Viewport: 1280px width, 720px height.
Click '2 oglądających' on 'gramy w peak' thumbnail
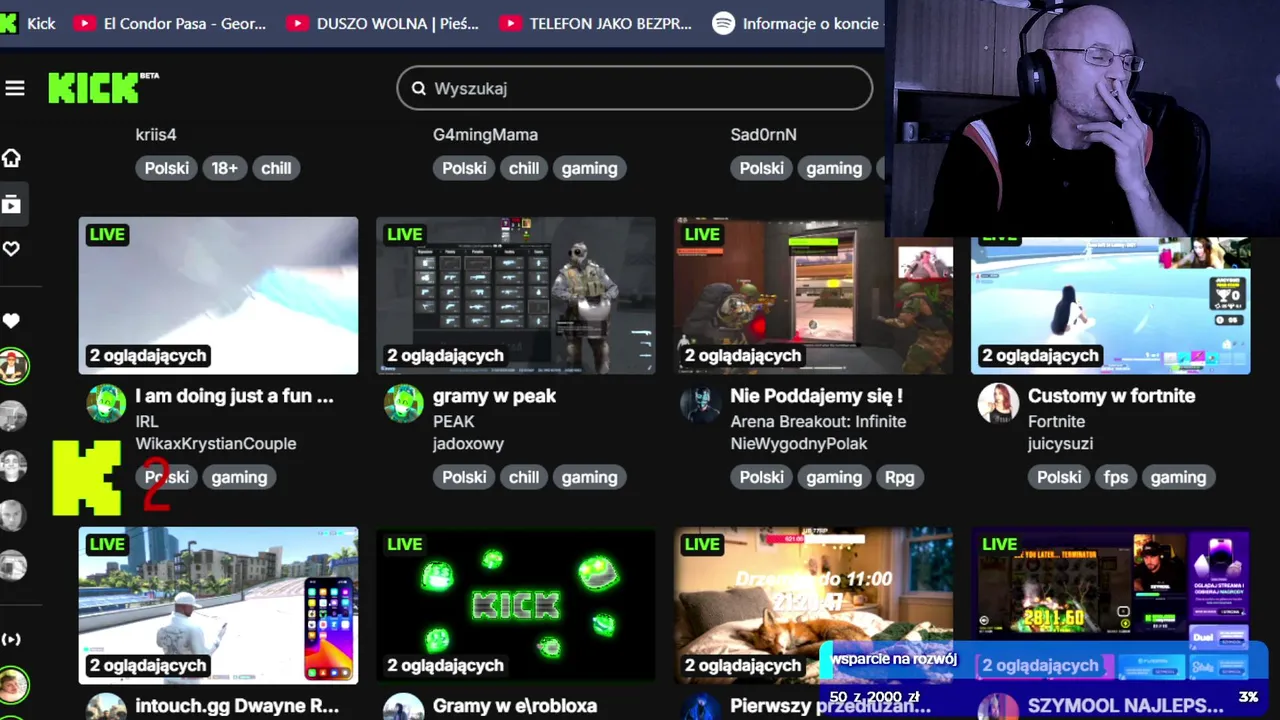click(x=445, y=355)
